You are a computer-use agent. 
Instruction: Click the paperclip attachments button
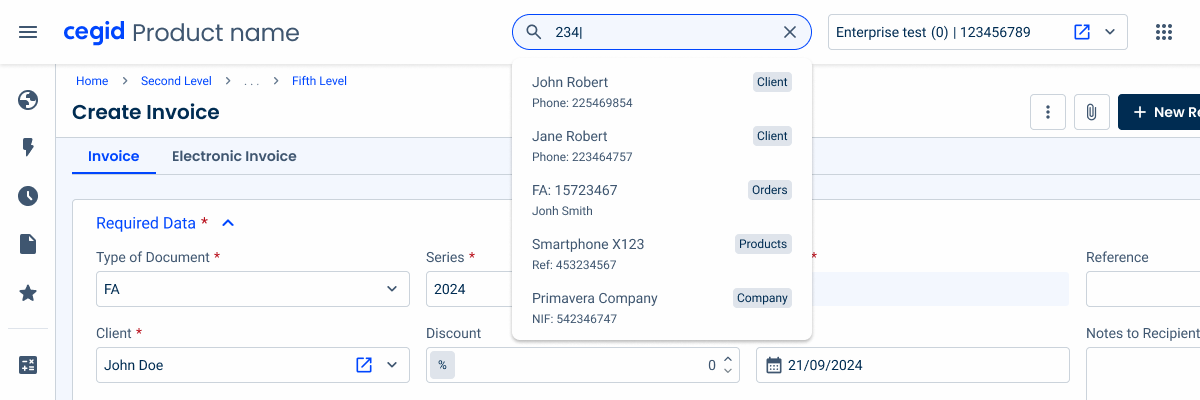click(x=1091, y=112)
